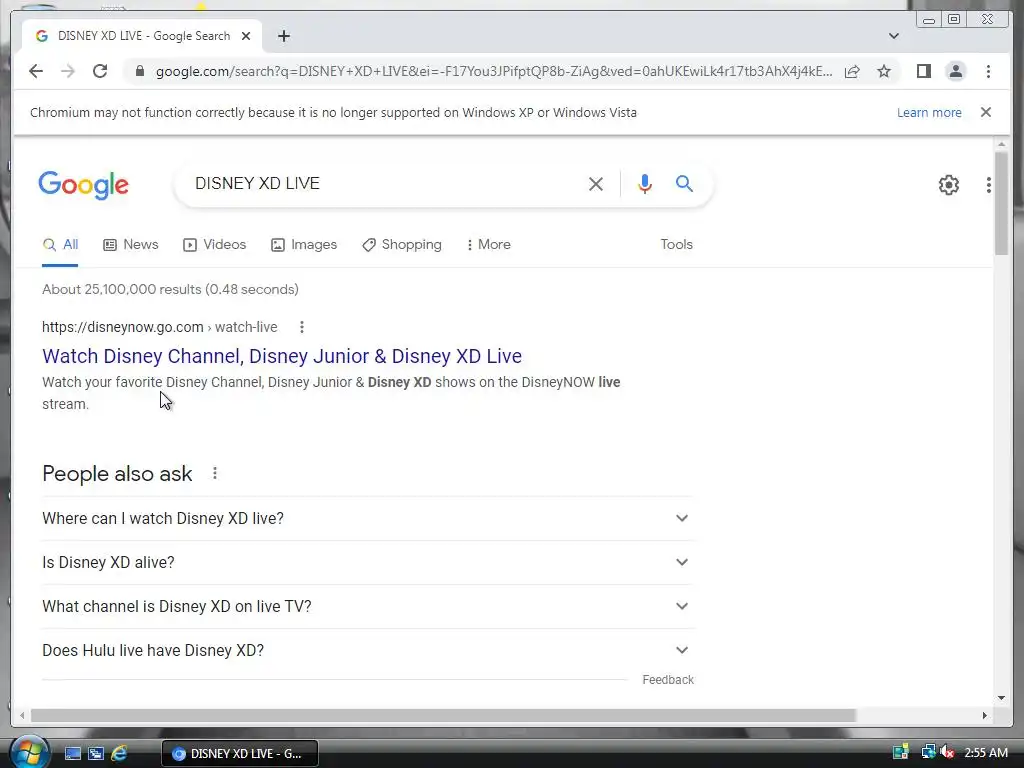Close the DISNEY XD LIVE tab
The width and height of the screenshot is (1024, 768).
point(246,36)
